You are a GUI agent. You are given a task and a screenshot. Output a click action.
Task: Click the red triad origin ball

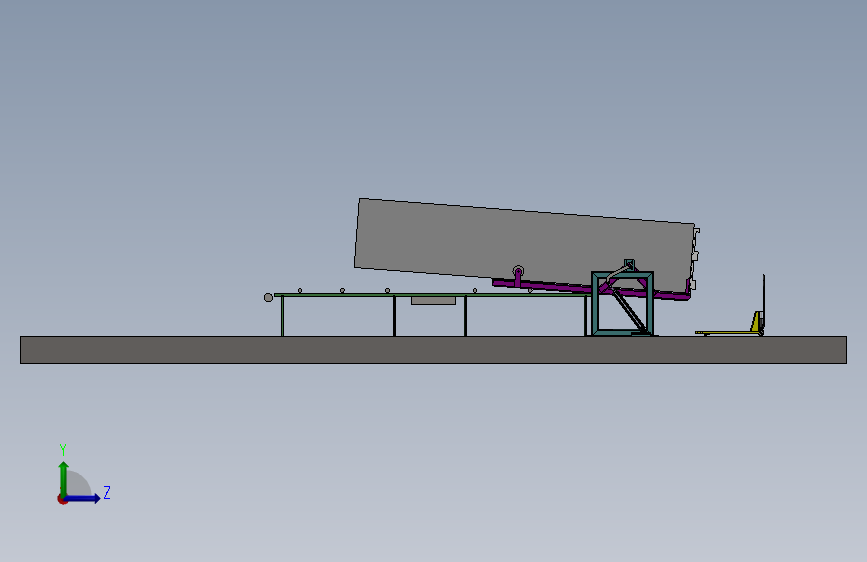(x=62, y=499)
